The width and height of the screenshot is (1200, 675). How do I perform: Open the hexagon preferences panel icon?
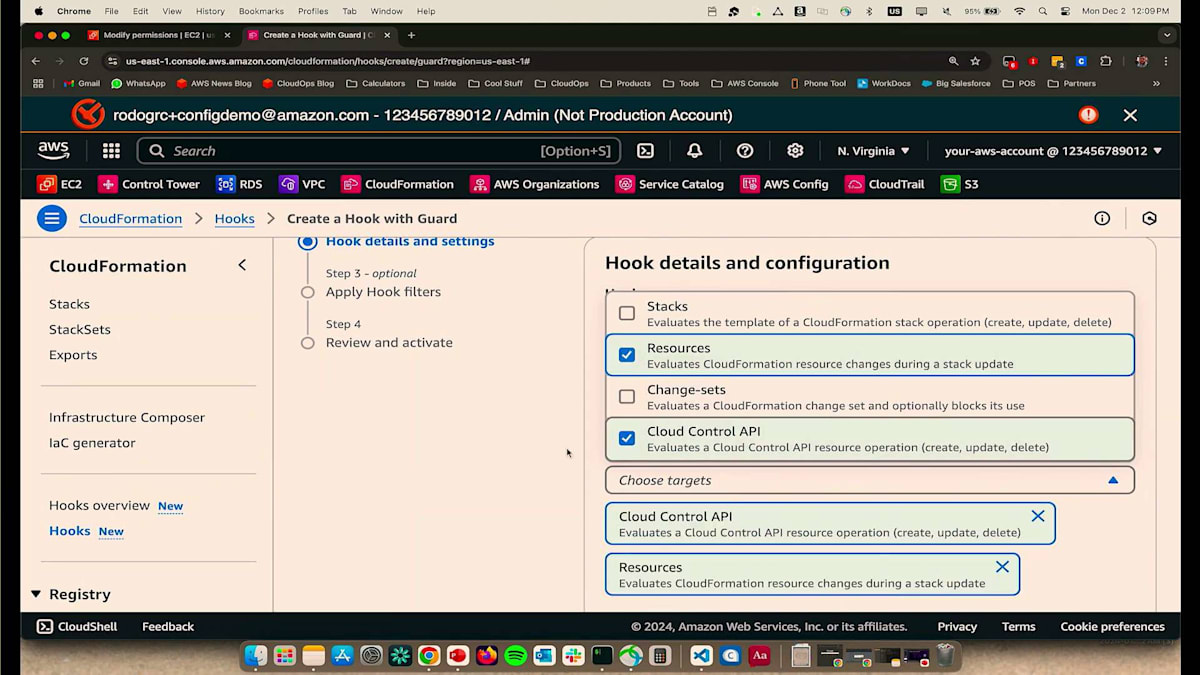(1150, 218)
